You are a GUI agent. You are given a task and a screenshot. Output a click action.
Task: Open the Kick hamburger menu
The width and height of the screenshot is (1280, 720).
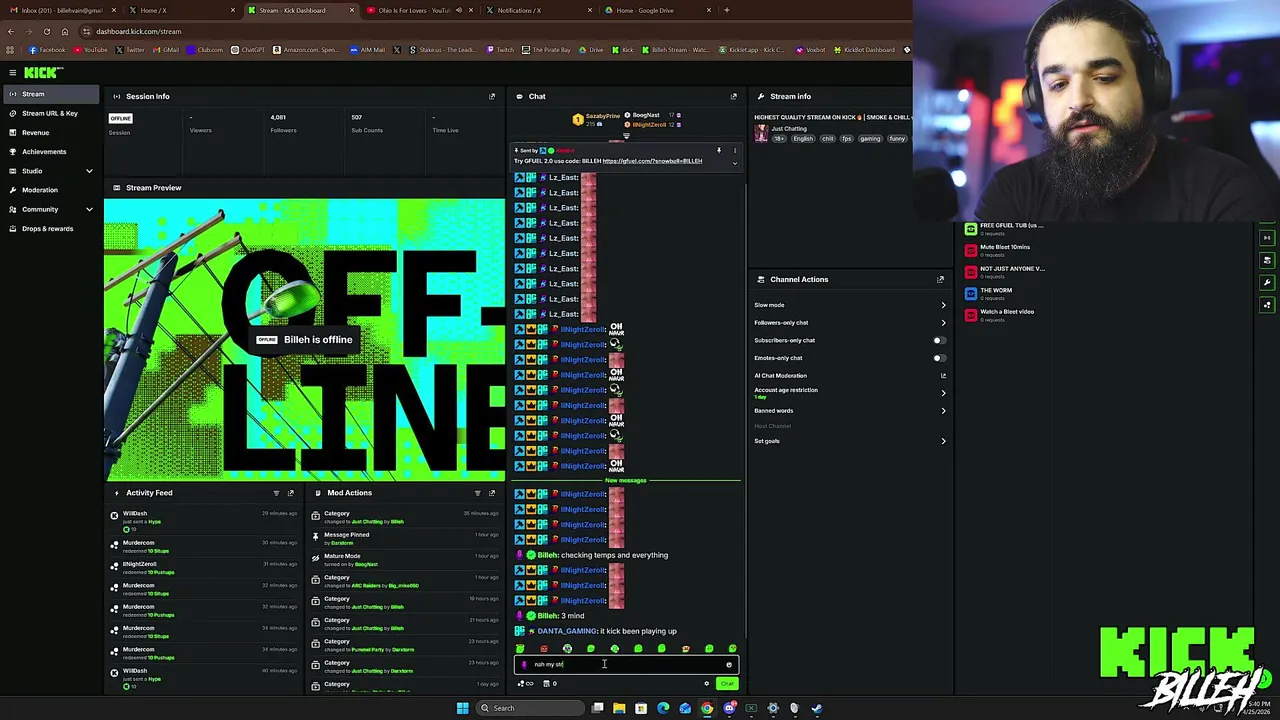click(12, 72)
